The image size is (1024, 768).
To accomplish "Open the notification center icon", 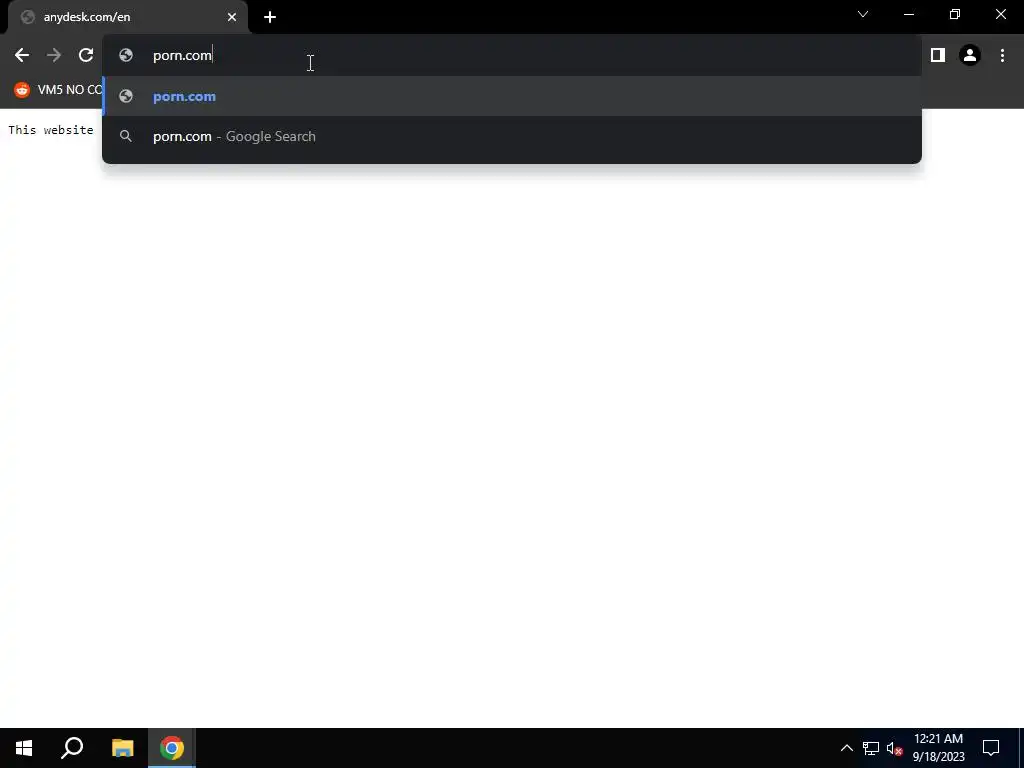I will click(x=991, y=748).
